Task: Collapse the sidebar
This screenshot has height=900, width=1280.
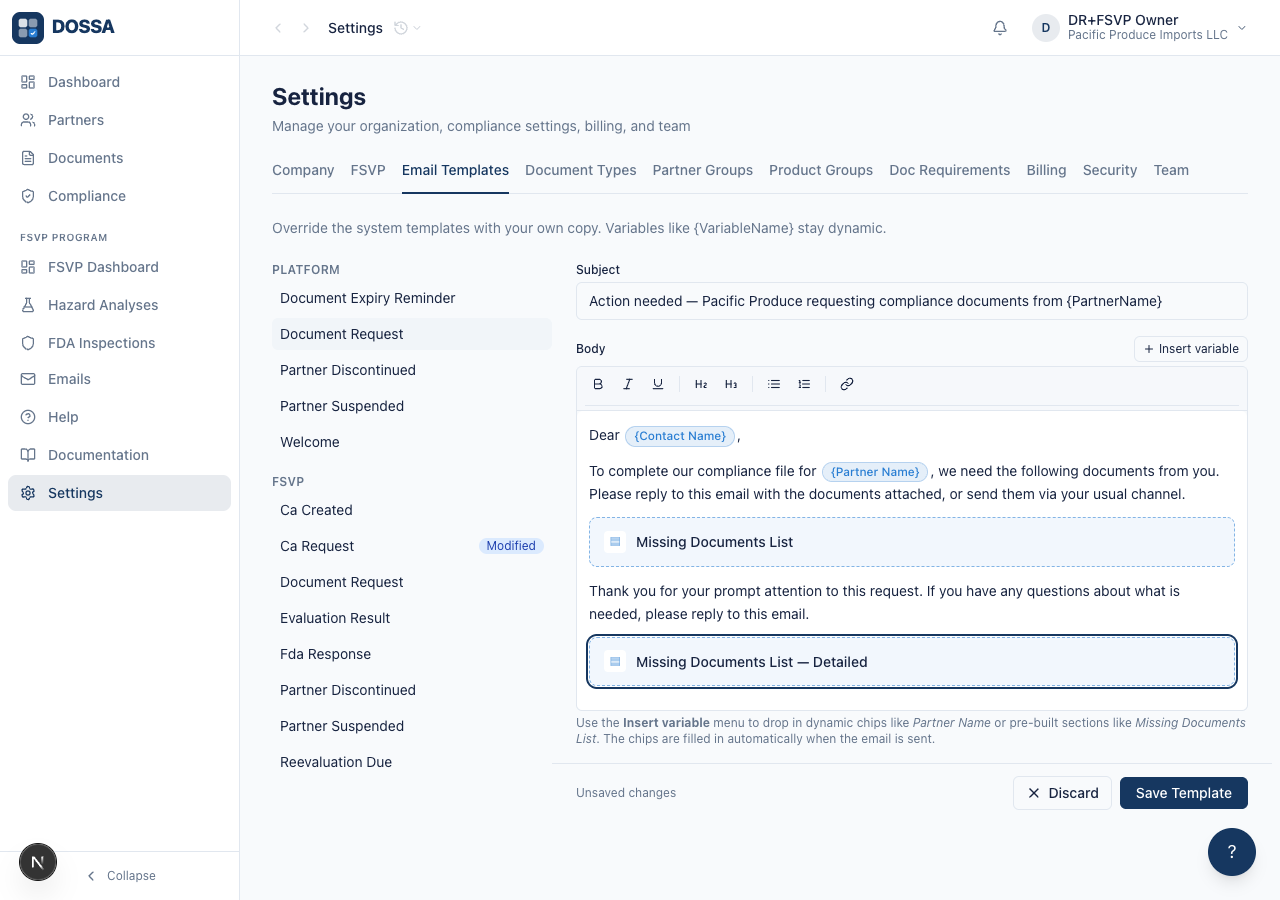Action: coord(120,876)
